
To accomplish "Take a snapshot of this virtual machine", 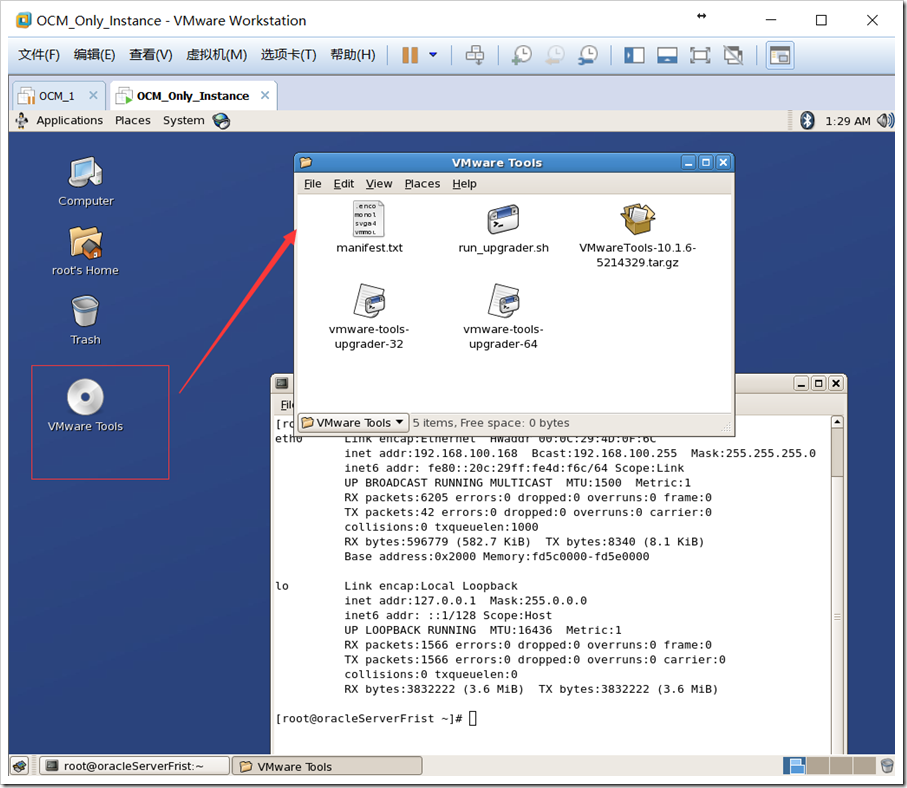I will pos(522,56).
